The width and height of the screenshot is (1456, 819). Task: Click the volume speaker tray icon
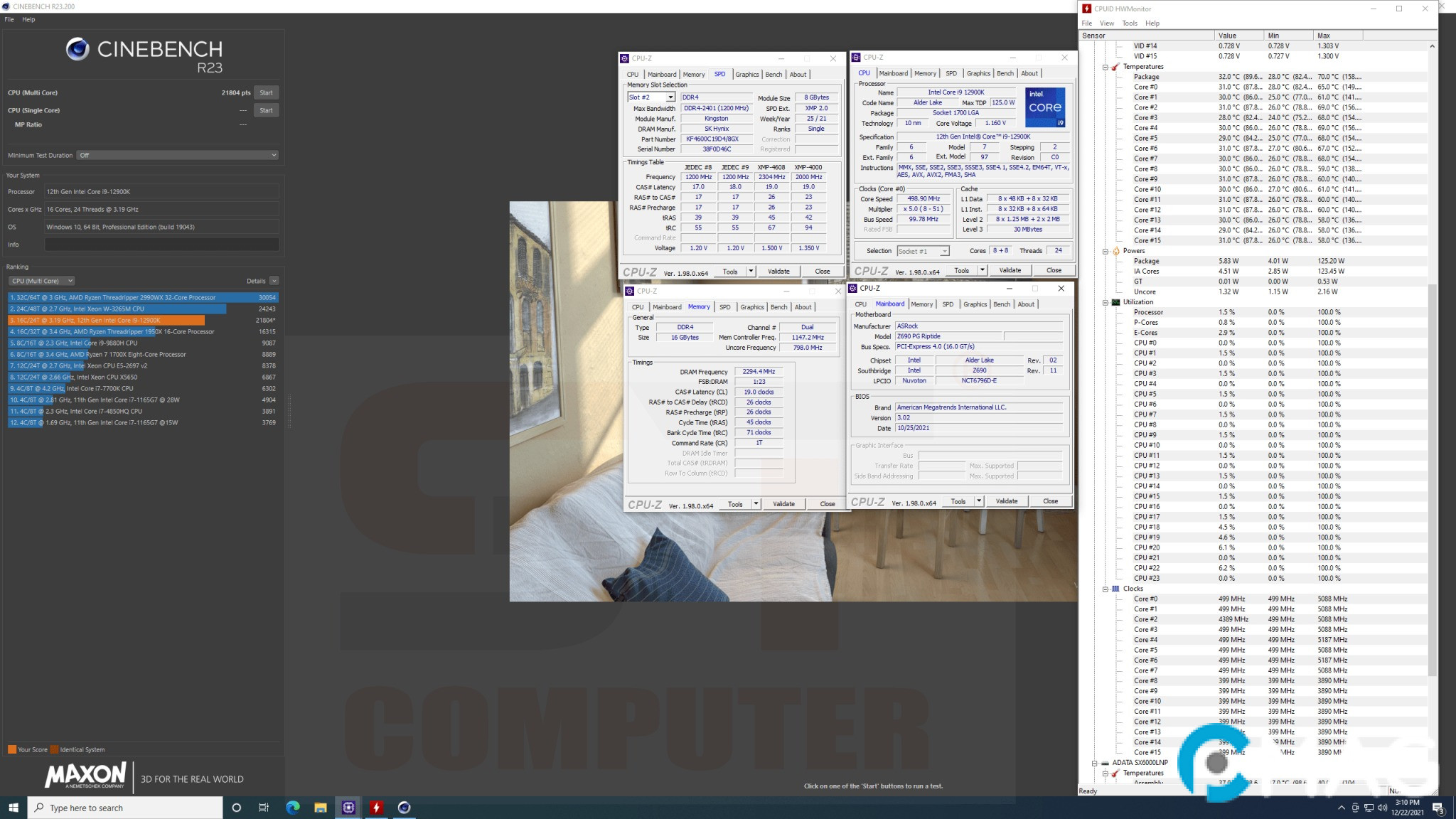click(1381, 808)
